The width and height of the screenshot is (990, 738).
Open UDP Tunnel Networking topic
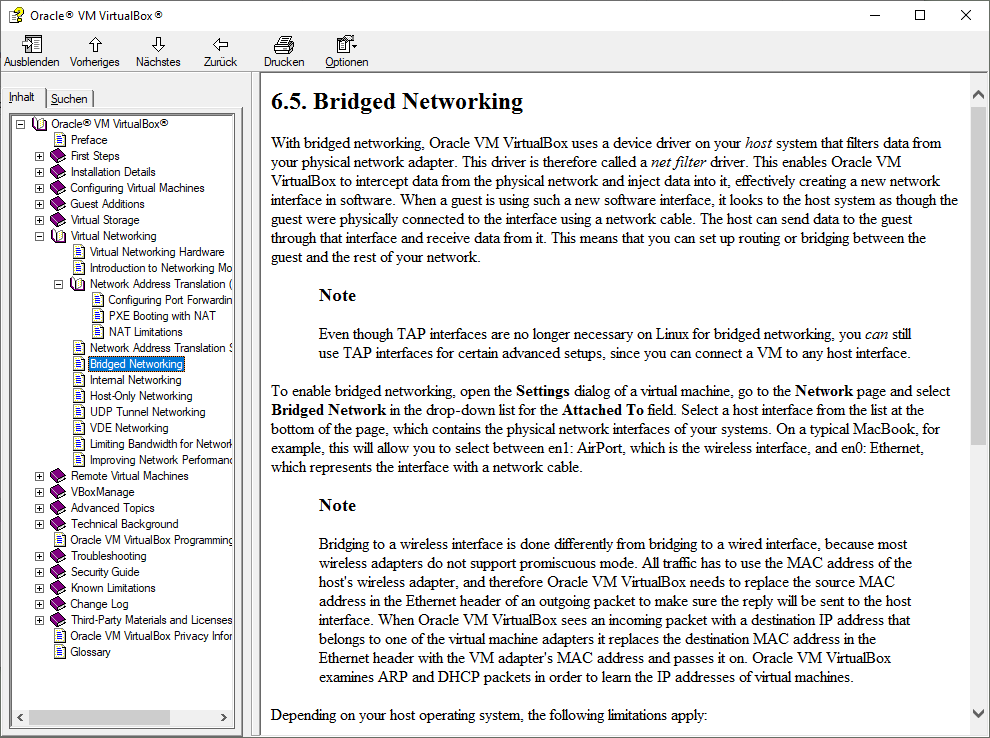point(147,412)
